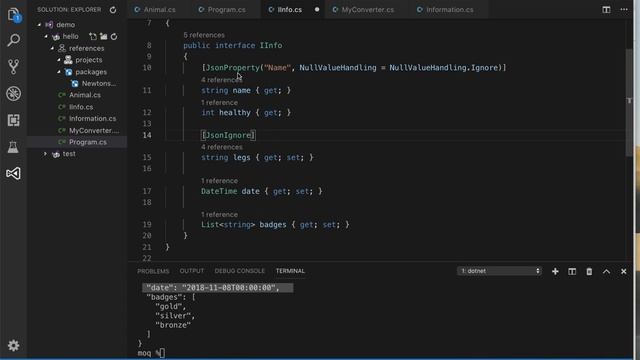Click '1 reference' CodeLens above date property

(219, 181)
